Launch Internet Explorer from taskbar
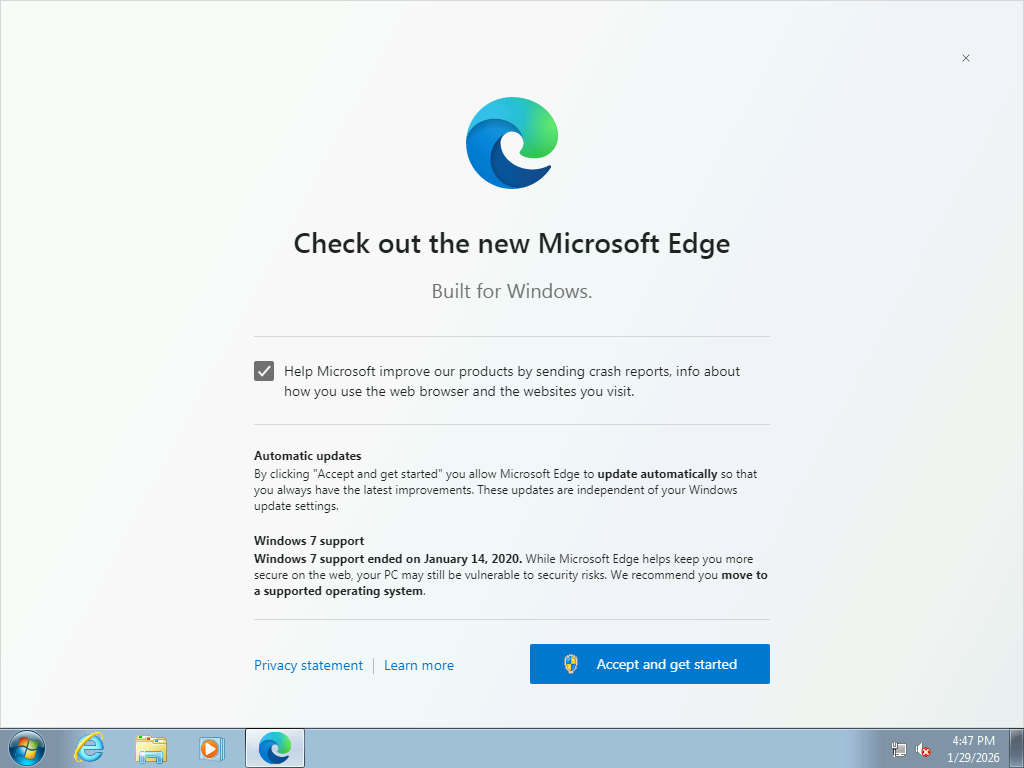The width and height of the screenshot is (1024, 768). [89, 748]
